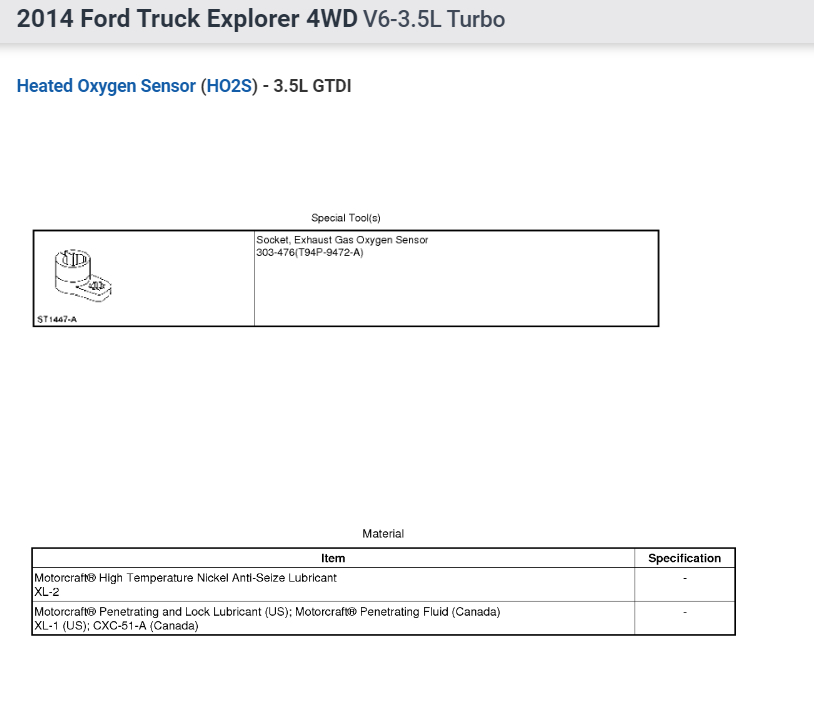814x715 pixels.
Task: Click the tool number 303-476(T94P-9472-A)
Action: pos(309,252)
